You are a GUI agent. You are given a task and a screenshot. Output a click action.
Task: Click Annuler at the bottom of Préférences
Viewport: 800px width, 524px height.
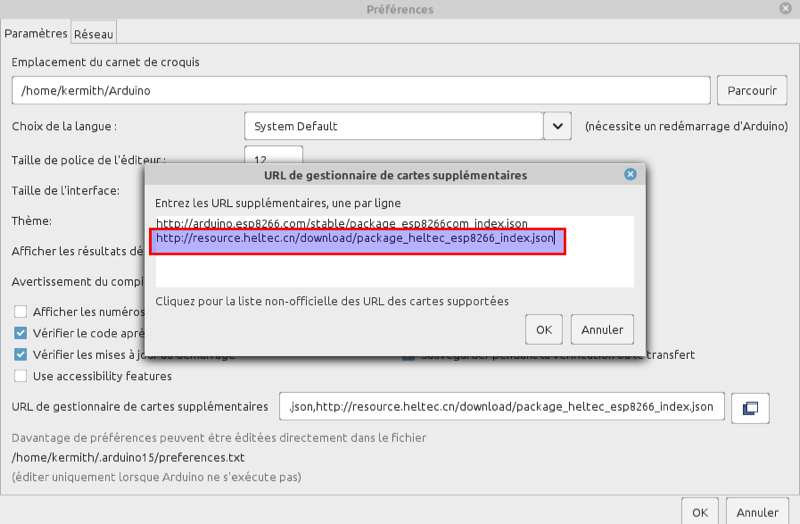[x=756, y=512]
